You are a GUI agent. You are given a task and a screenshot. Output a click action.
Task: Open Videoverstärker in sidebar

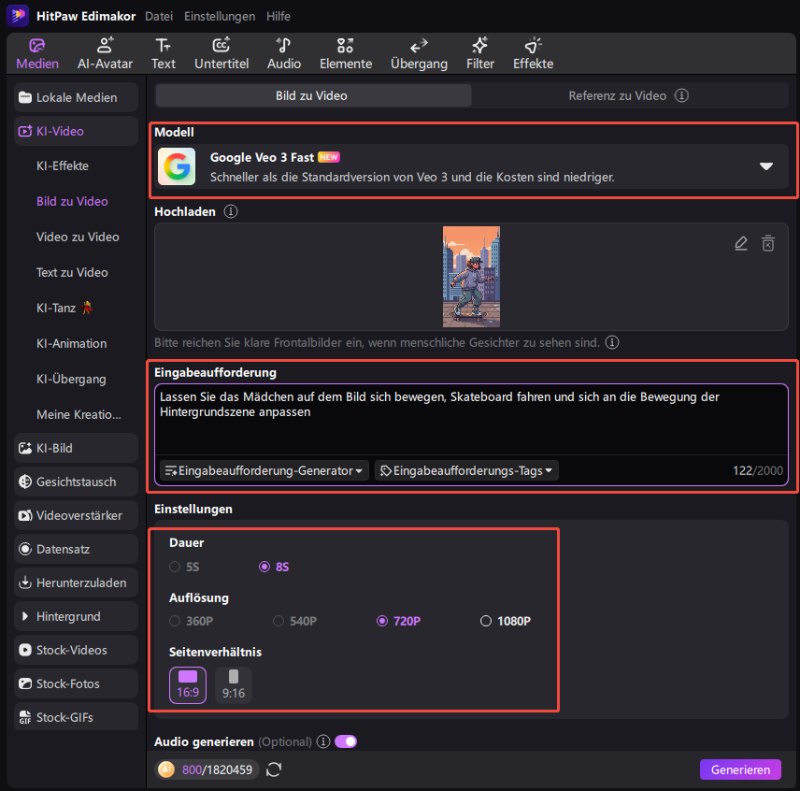(76, 515)
